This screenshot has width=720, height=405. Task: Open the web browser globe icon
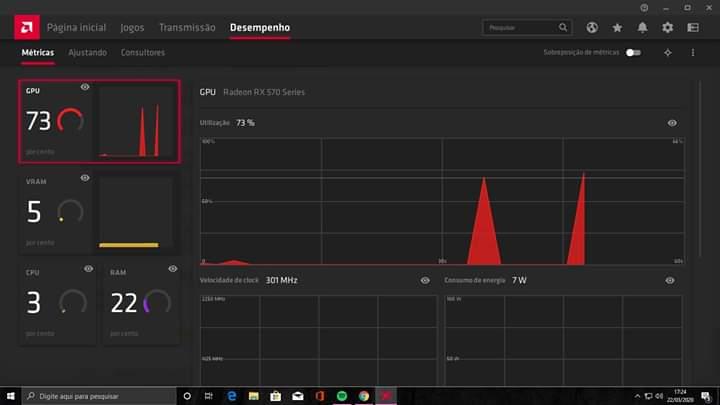point(592,28)
